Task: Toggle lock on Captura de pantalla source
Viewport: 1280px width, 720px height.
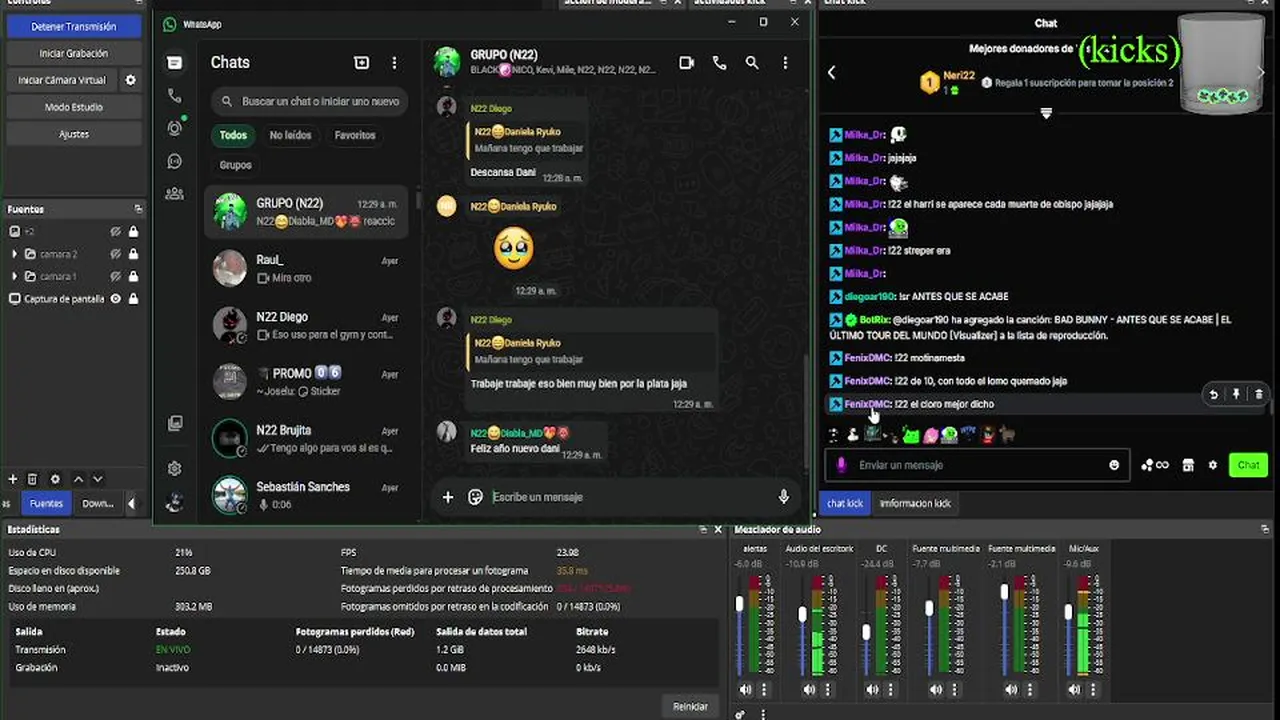Action: 133,299
